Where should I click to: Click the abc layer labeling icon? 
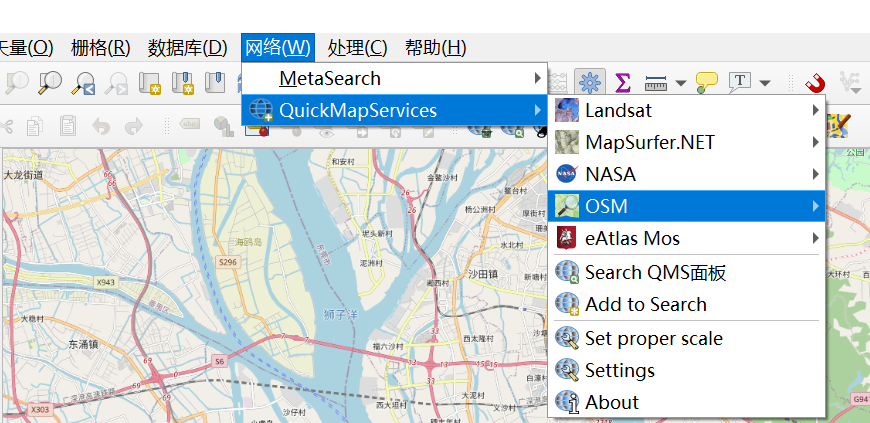[x=190, y=124]
